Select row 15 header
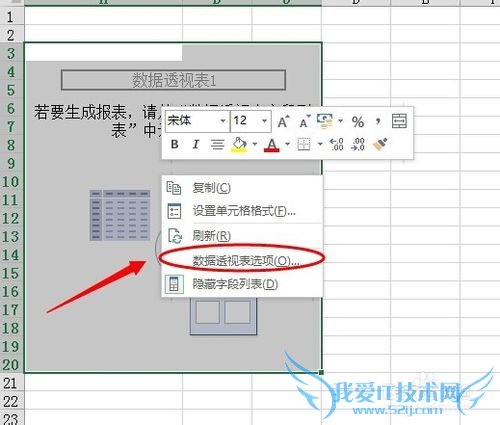The width and height of the screenshot is (500, 425). (x=11, y=273)
